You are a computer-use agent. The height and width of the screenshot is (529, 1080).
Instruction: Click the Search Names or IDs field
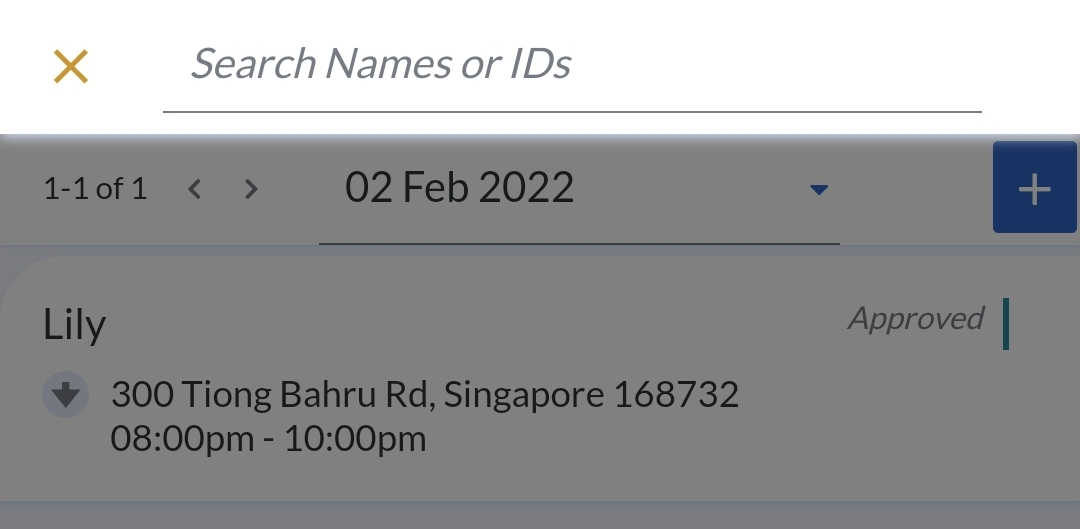point(571,65)
